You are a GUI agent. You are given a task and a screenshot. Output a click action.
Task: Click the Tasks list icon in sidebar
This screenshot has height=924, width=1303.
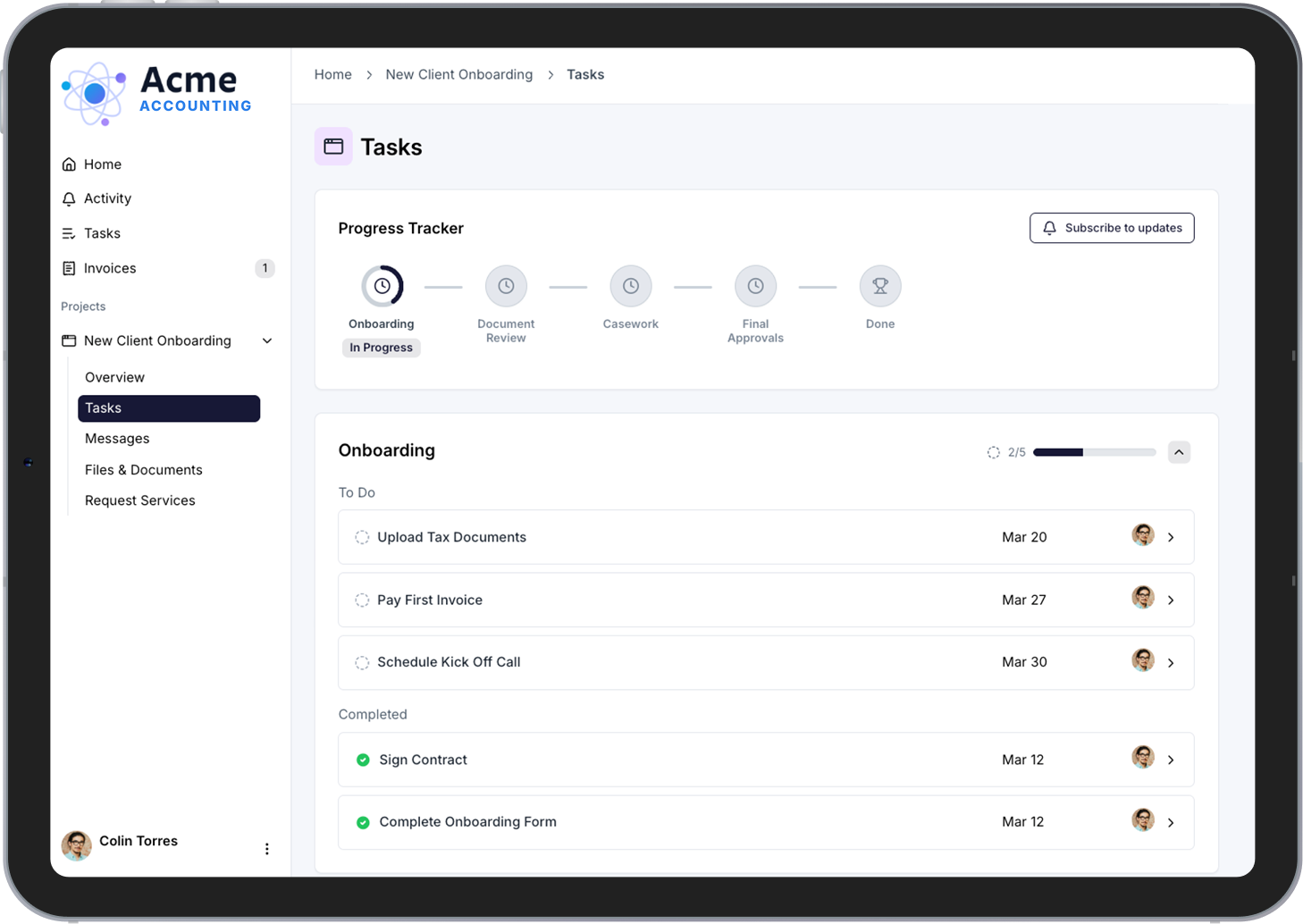tap(69, 233)
